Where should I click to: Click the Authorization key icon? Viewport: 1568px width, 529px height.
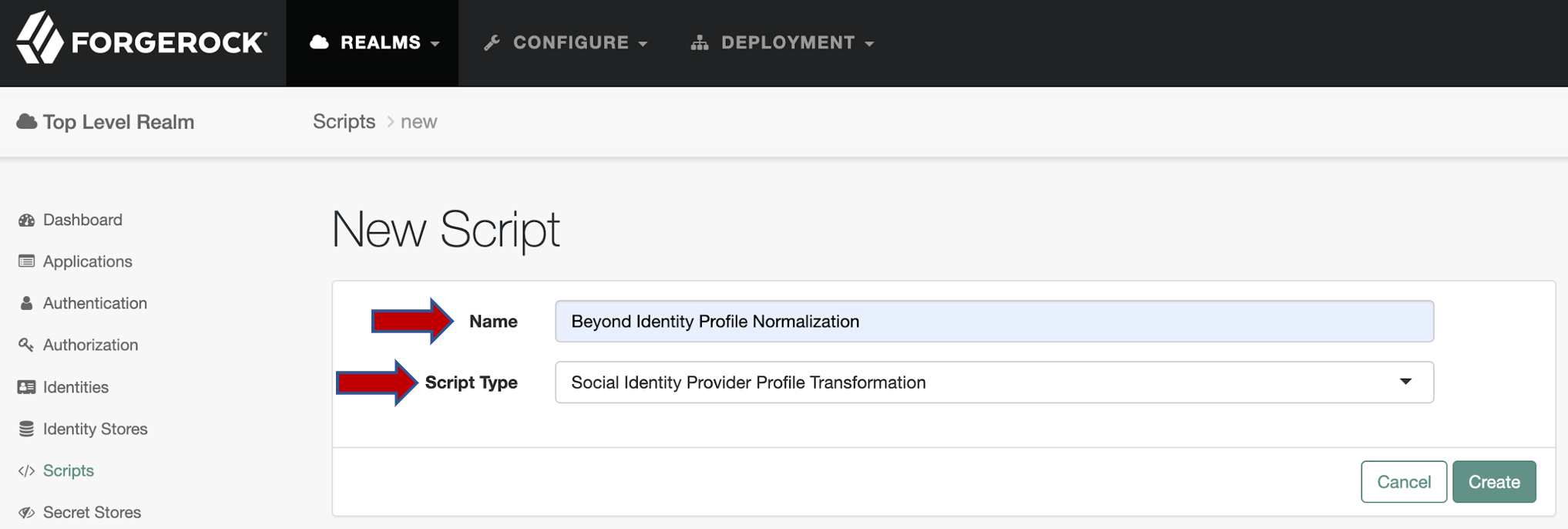click(x=26, y=345)
